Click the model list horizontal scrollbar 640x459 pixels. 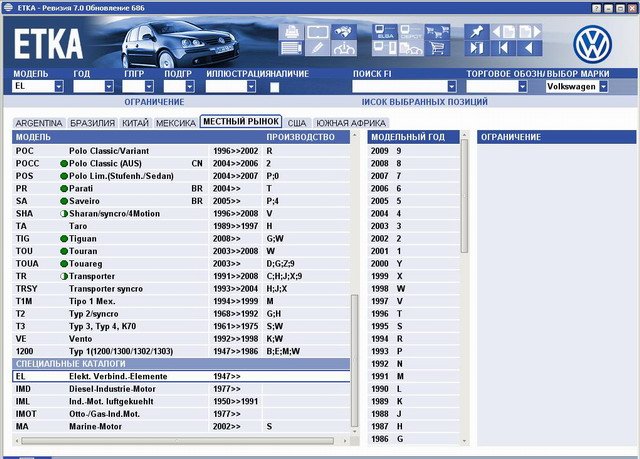point(177,441)
